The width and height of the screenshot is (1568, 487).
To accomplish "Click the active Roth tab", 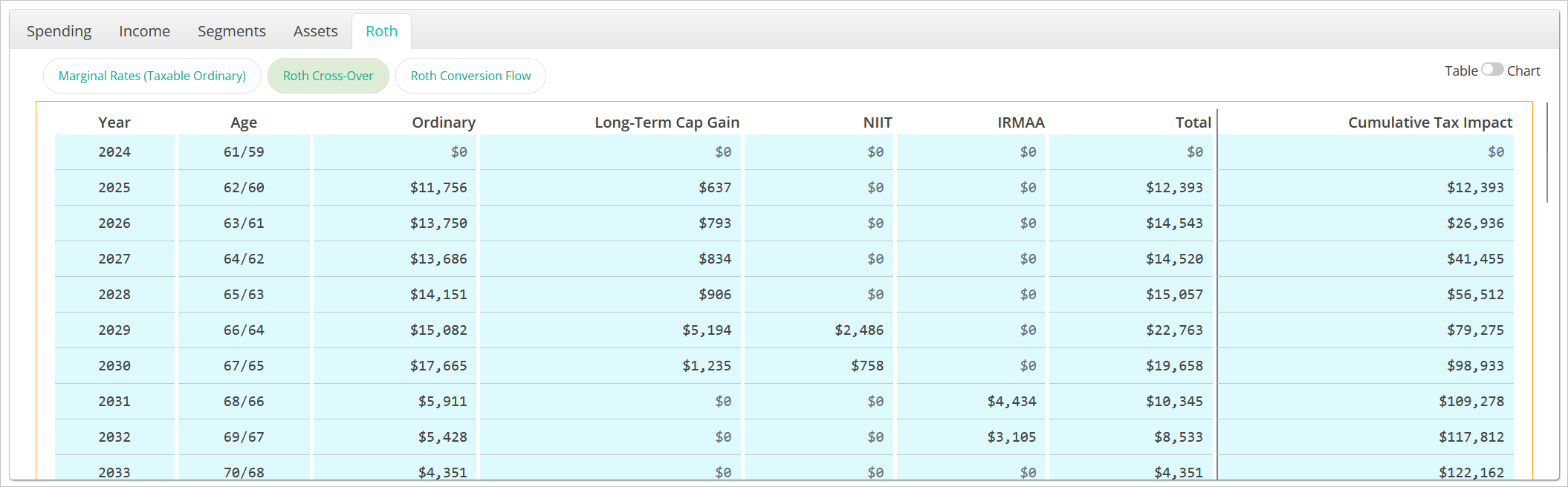I will click(381, 31).
